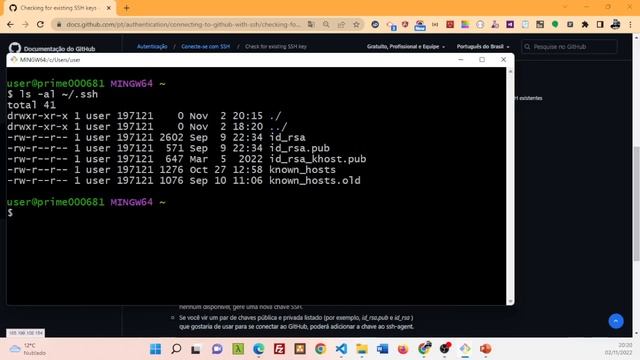Switch to Git Bash via its taskbar icon
This screenshot has height=360, width=640.
click(465, 349)
